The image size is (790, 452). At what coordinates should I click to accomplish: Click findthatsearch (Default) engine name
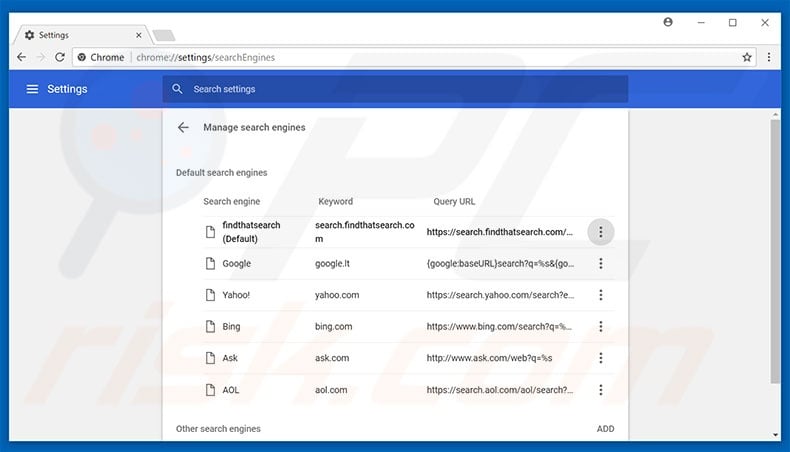pyautogui.click(x=251, y=232)
